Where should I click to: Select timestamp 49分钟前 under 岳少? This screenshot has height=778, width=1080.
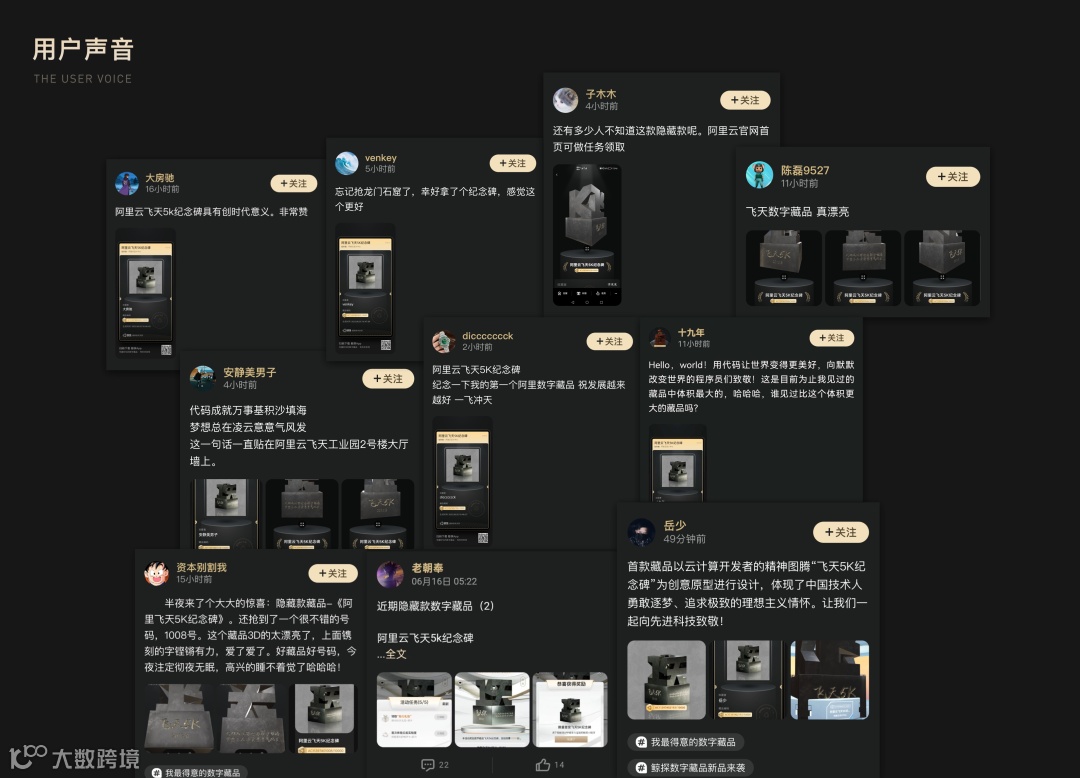(x=685, y=539)
